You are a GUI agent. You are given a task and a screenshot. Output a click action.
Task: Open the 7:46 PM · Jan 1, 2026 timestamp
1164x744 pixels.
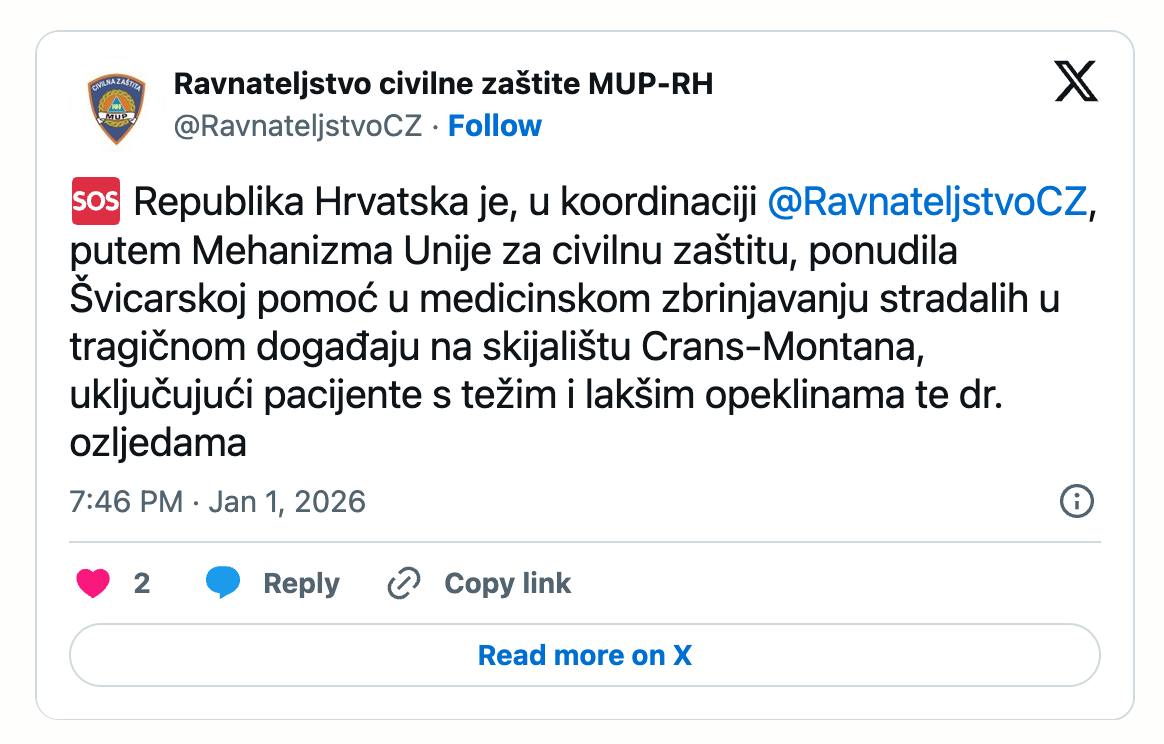218,501
